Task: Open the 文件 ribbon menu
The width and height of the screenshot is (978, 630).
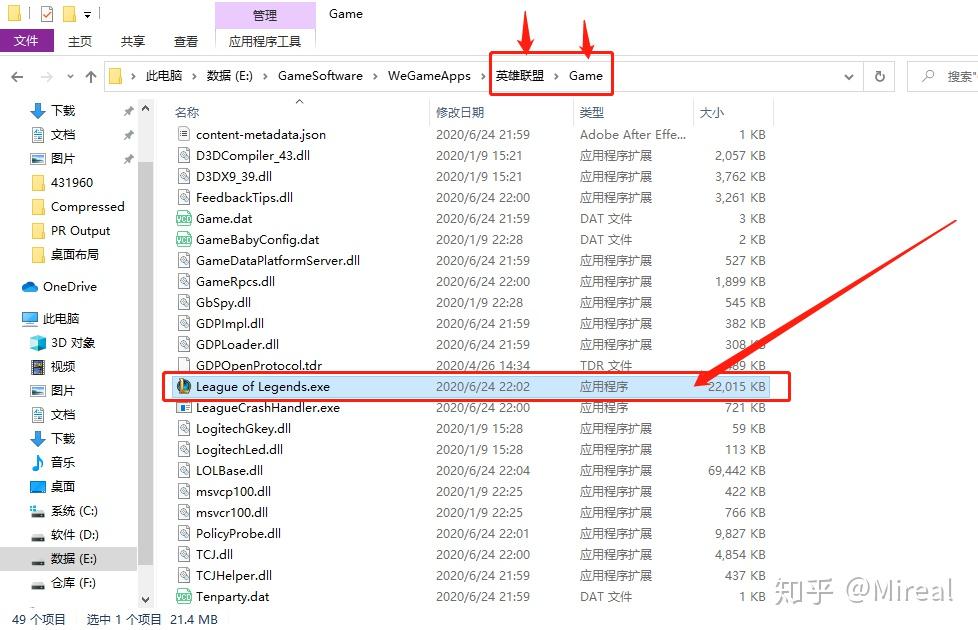Action: [26, 41]
